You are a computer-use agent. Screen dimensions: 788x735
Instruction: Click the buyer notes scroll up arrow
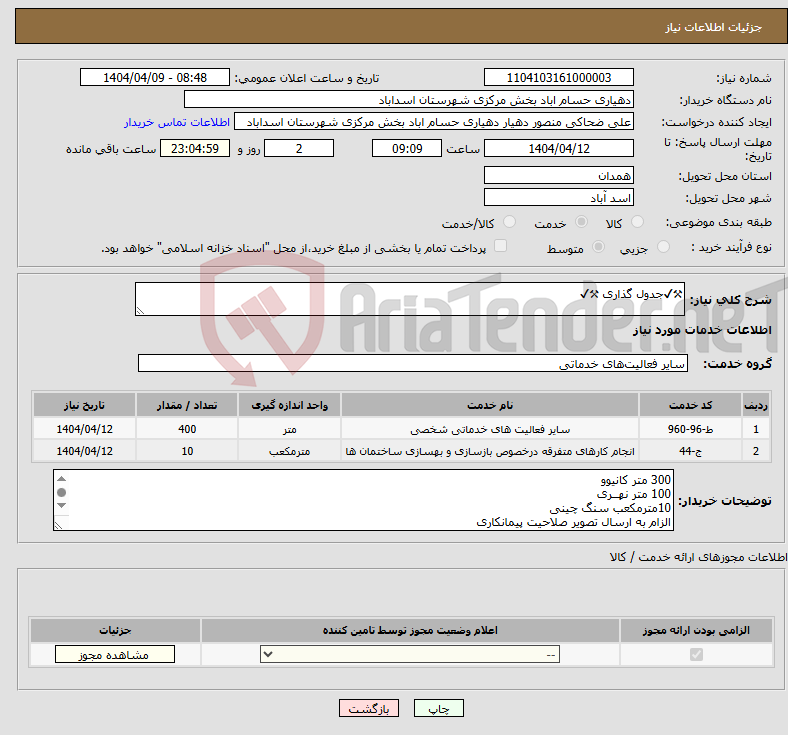[x=61, y=478]
